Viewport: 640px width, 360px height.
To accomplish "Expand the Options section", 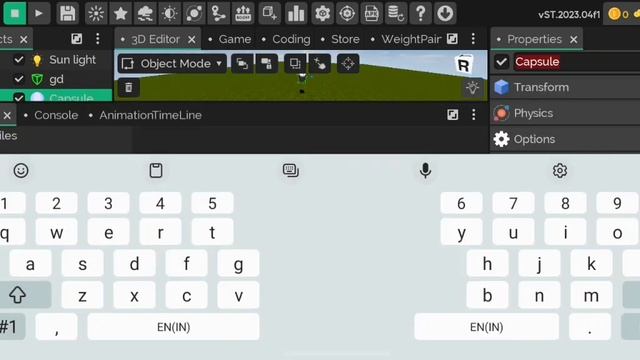I will (565, 139).
